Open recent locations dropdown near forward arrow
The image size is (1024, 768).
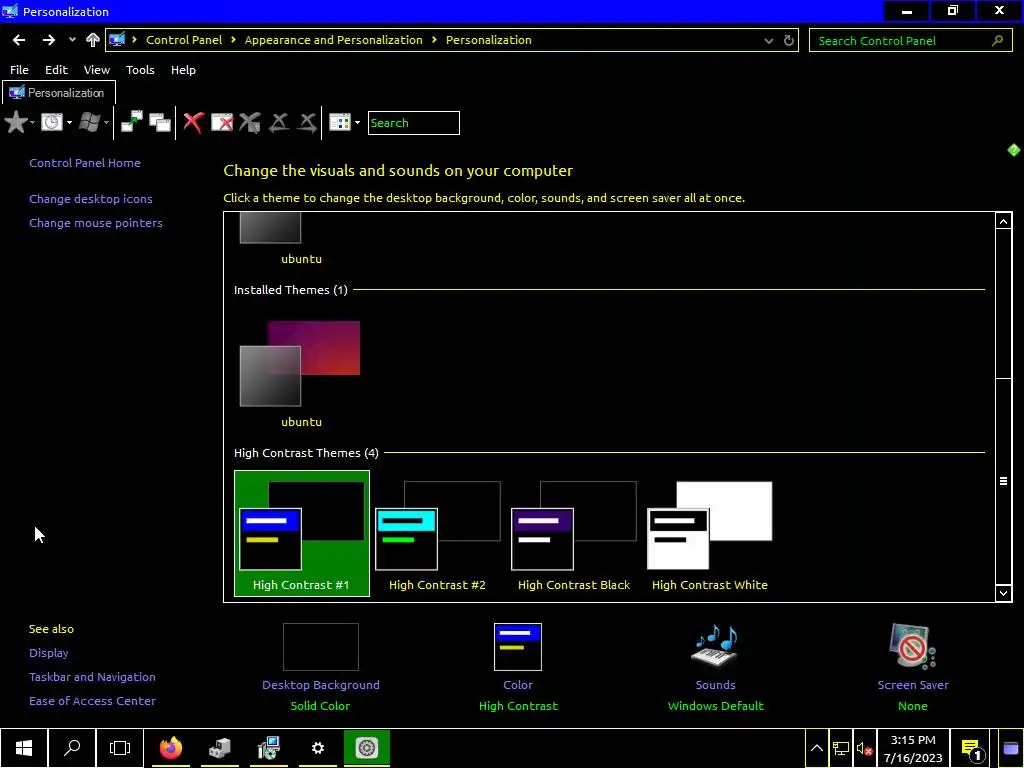click(x=72, y=40)
